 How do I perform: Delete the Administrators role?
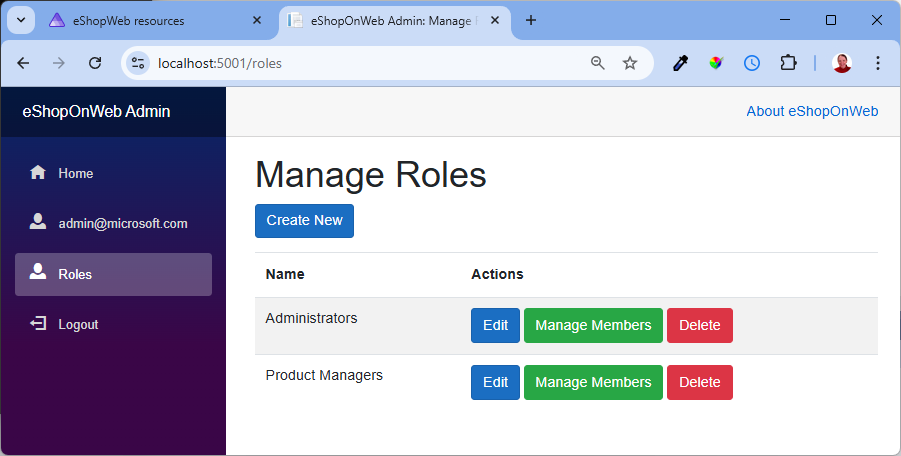(x=700, y=326)
